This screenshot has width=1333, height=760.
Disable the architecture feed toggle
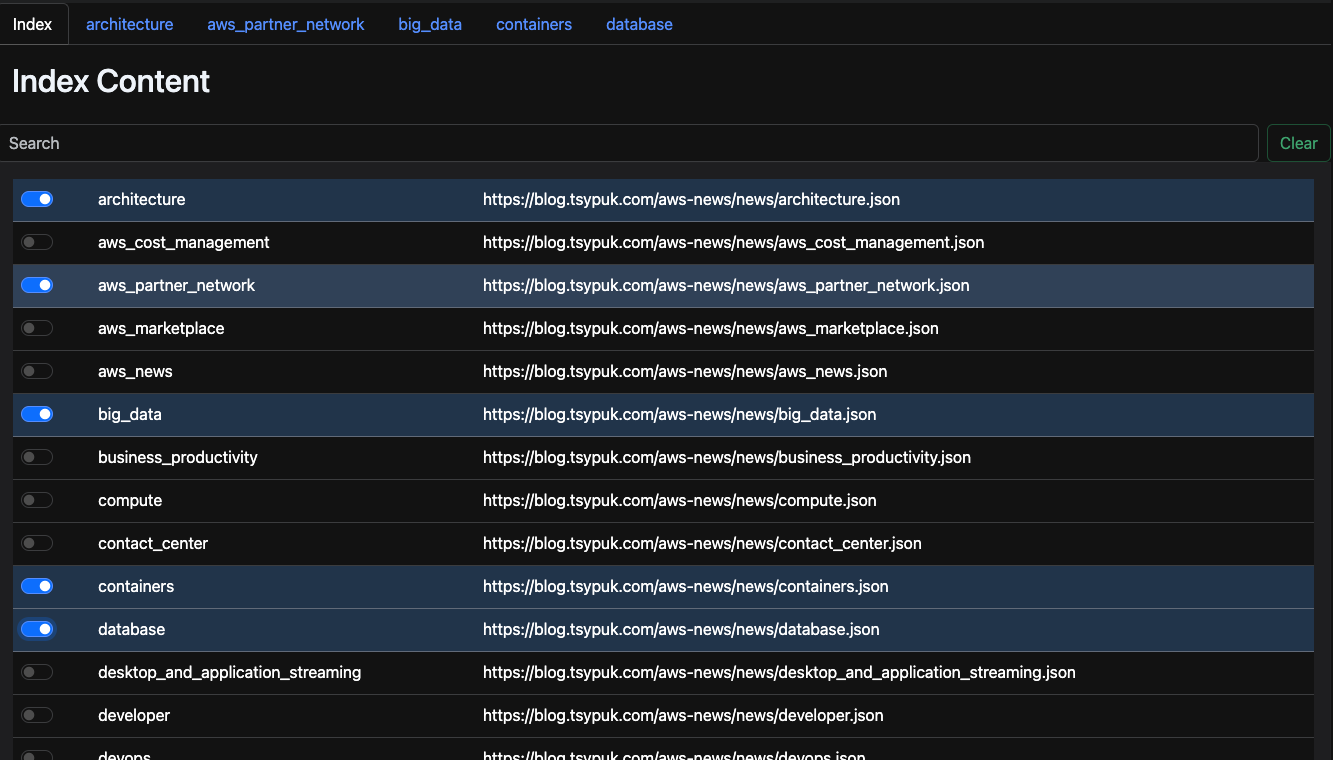point(37,199)
